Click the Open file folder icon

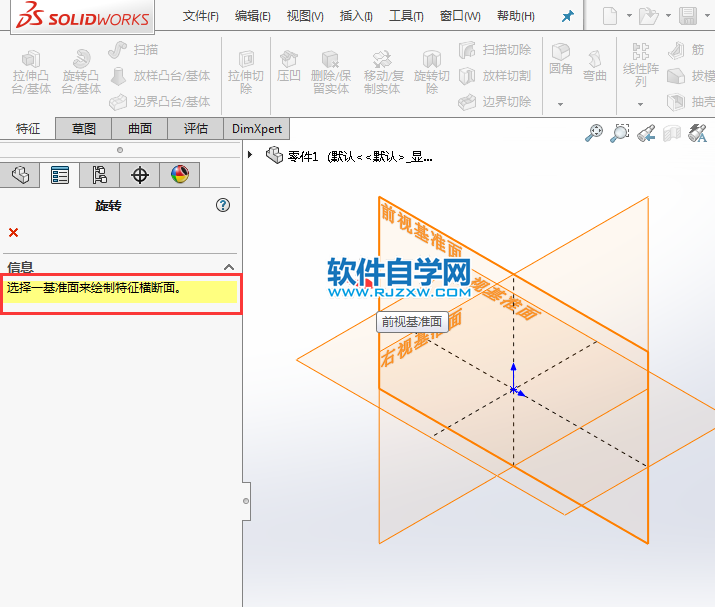click(648, 16)
